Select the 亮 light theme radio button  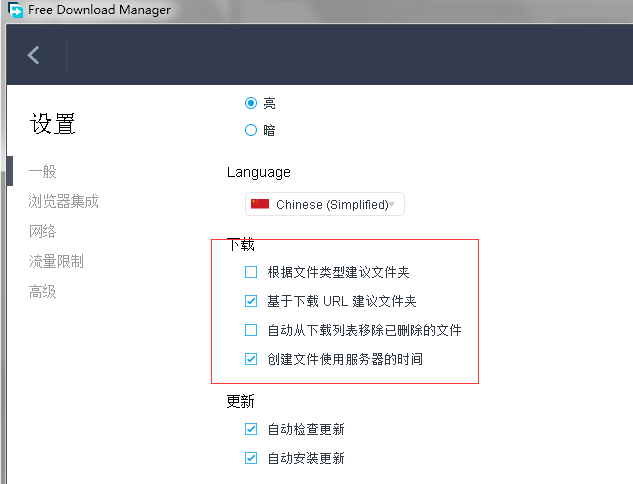(x=251, y=103)
